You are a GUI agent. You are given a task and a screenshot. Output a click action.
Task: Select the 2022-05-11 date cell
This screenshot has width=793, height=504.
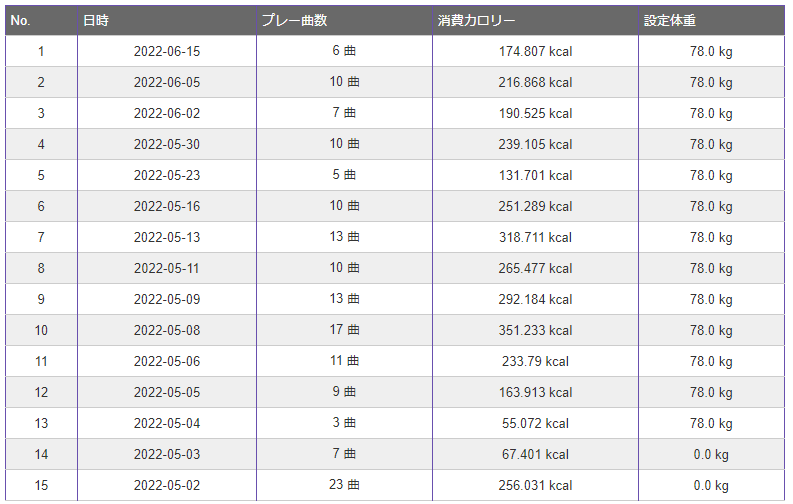click(167, 268)
